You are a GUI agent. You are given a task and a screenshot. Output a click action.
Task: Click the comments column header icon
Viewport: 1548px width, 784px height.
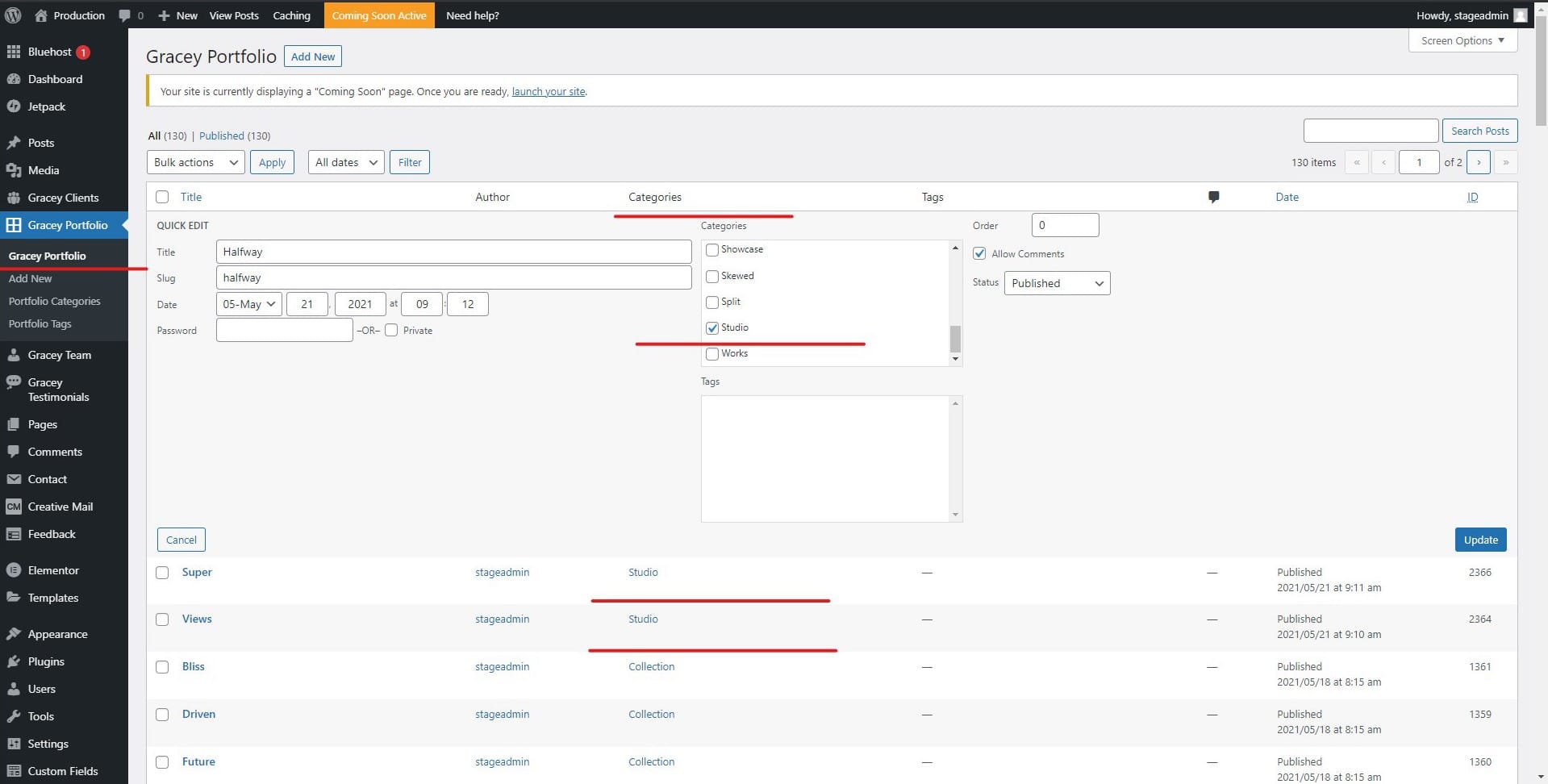pyautogui.click(x=1213, y=197)
